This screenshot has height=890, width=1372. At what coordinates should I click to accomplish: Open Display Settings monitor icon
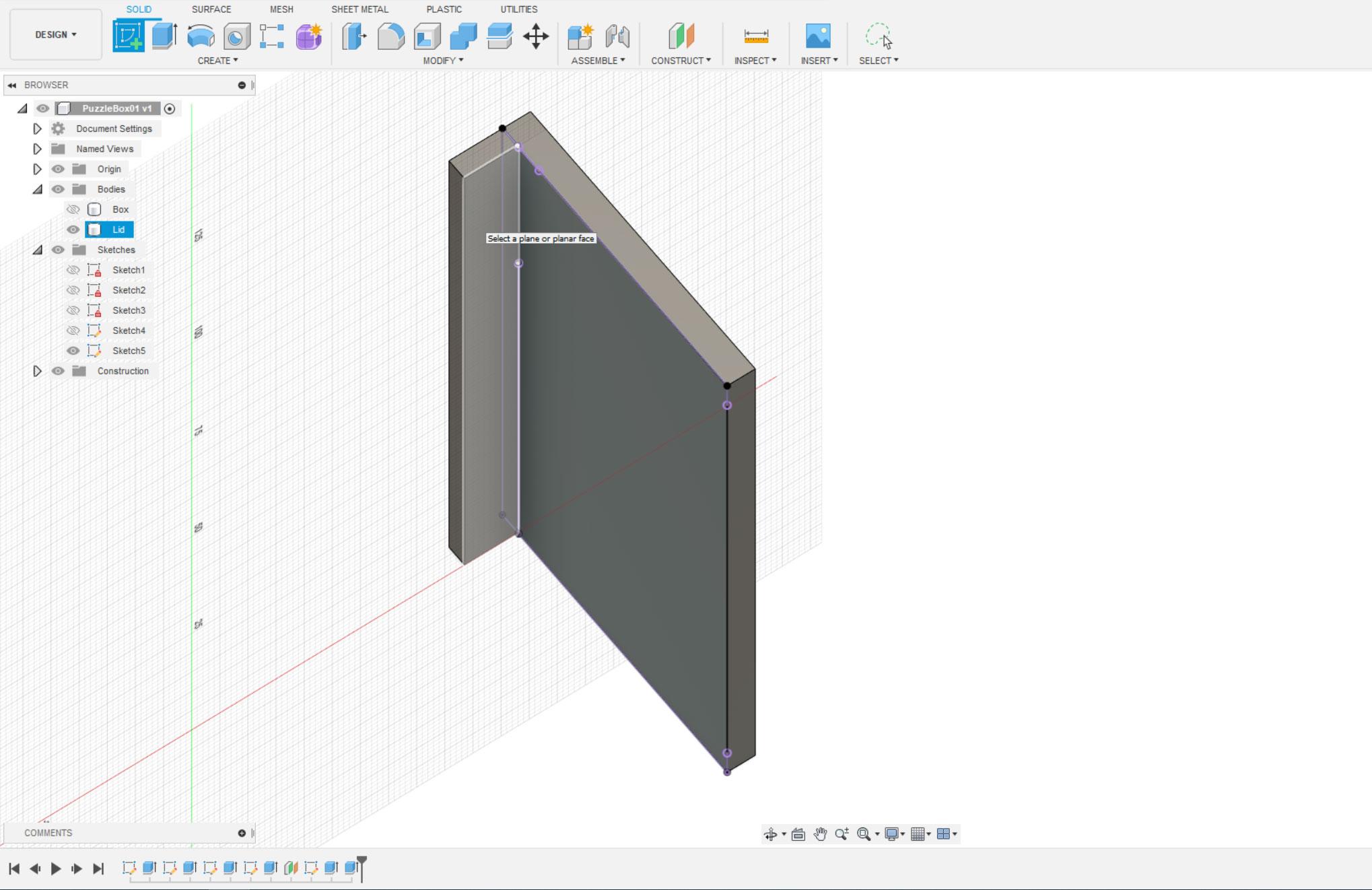891,834
